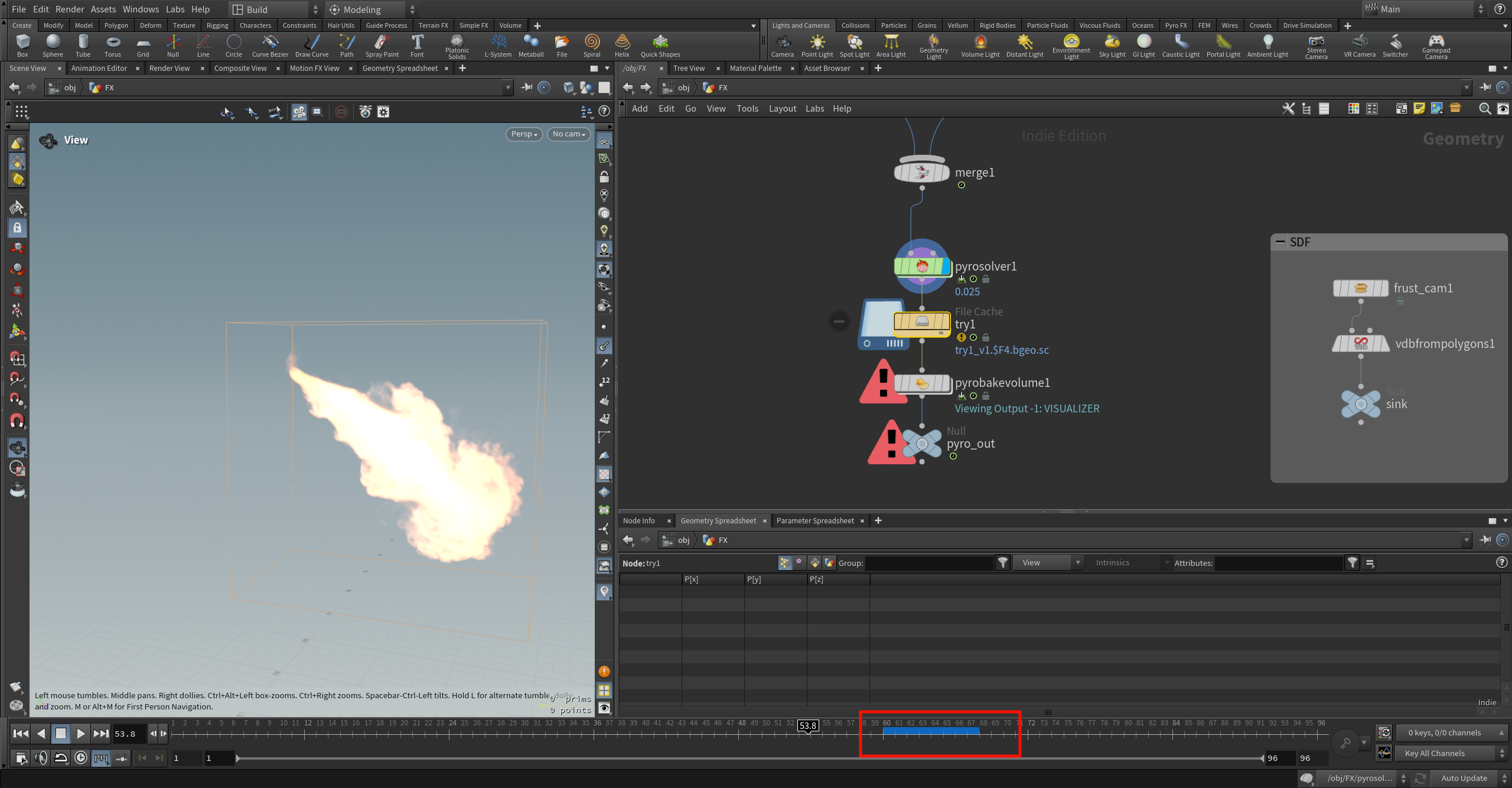This screenshot has width=1512, height=788.
Task: Open the Layout menu in network editor
Action: pos(783,109)
